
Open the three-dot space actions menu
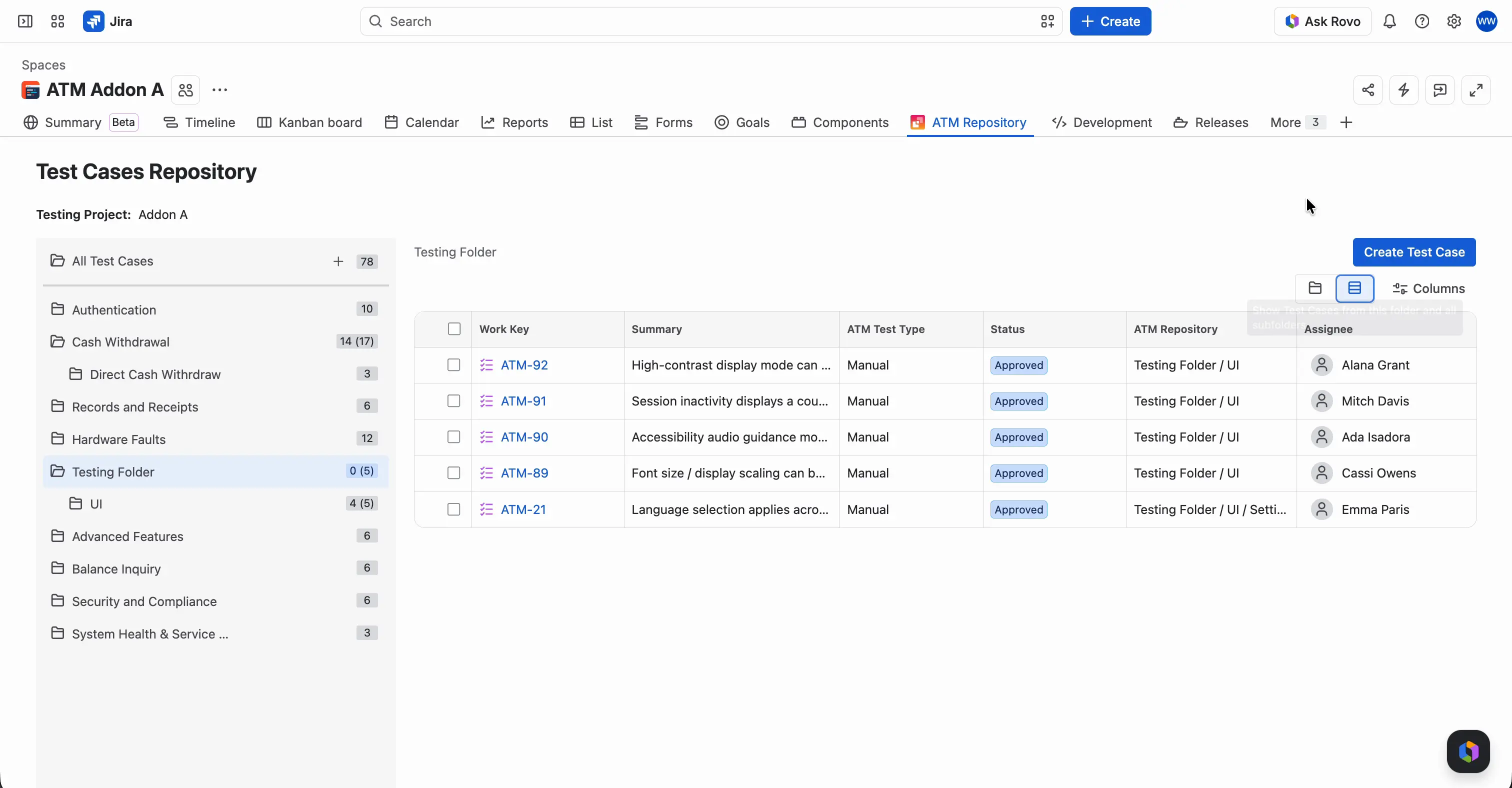(x=219, y=90)
